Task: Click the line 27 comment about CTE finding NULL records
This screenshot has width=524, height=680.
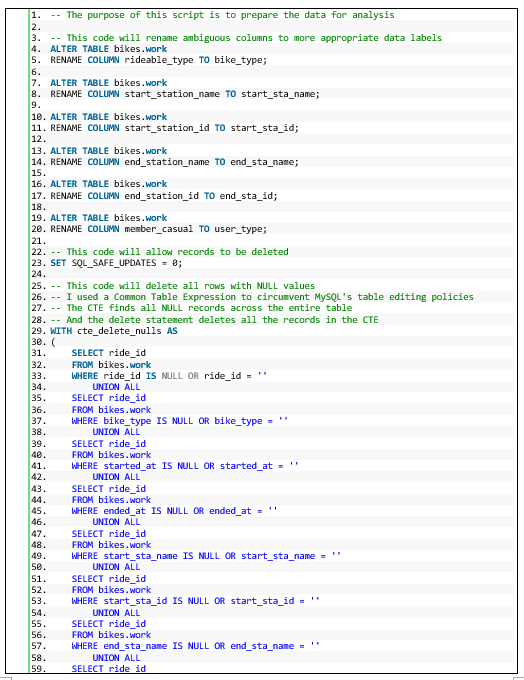Action: pos(201,308)
